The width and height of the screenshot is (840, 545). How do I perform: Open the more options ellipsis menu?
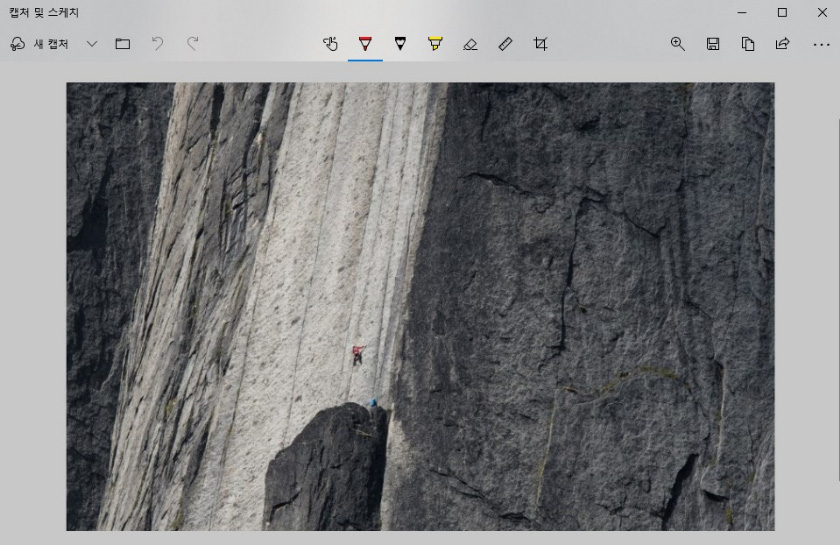point(821,44)
